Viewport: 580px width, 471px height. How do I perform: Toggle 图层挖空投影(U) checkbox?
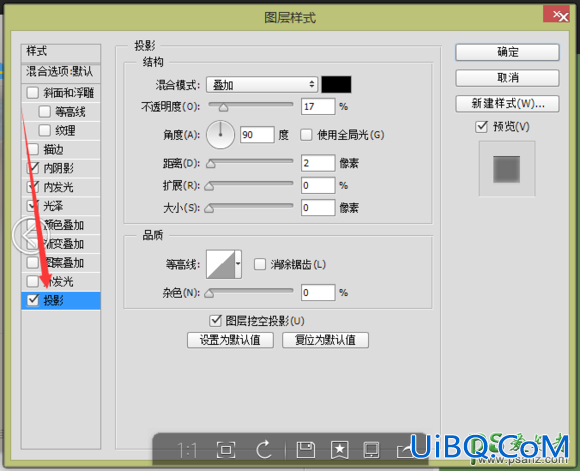click(215, 321)
